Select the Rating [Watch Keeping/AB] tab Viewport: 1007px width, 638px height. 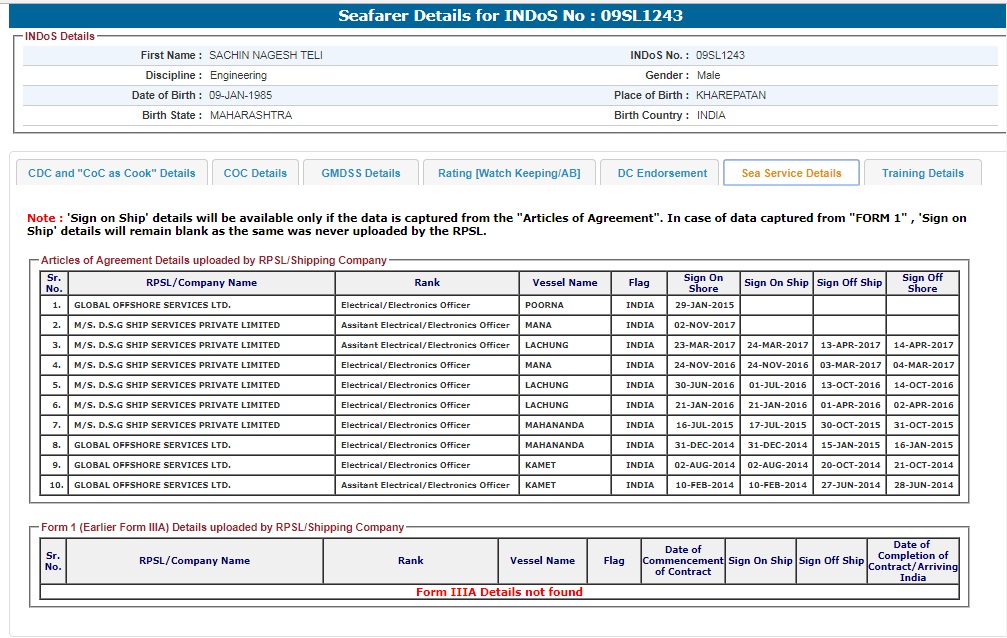pyautogui.click(x=509, y=173)
